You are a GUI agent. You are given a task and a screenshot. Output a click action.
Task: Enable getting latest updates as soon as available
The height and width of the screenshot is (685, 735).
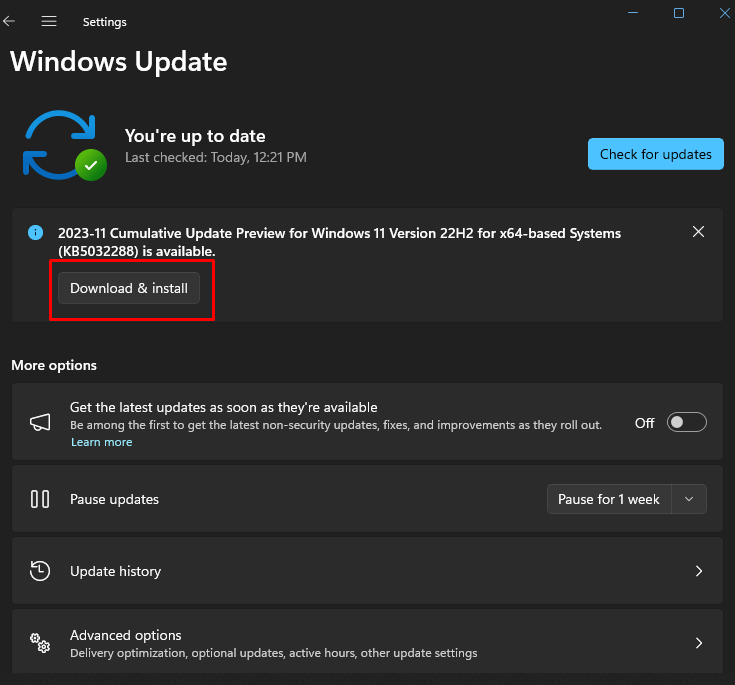687,423
